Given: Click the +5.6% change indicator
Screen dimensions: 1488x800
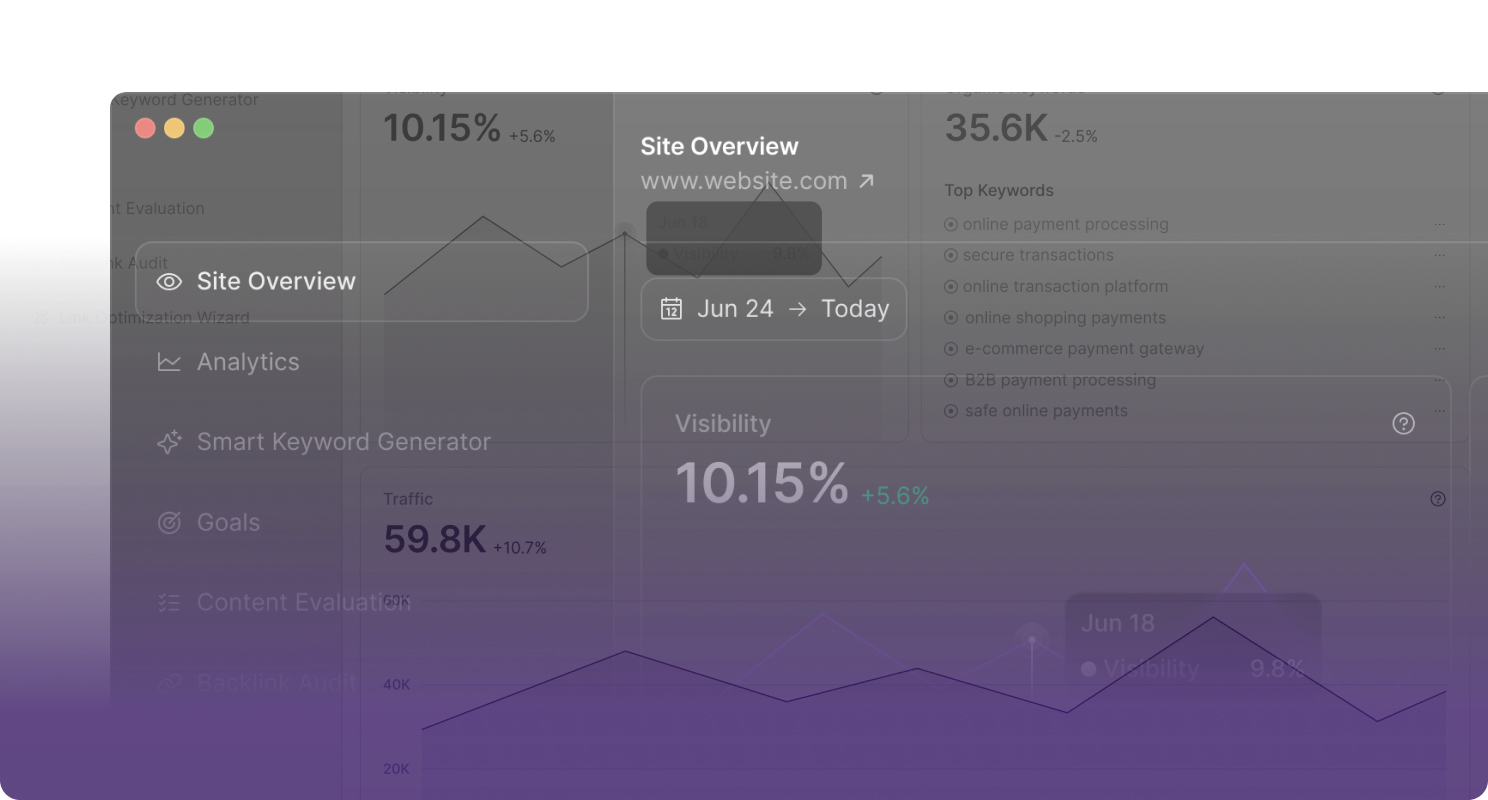Looking at the screenshot, I should pyautogui.click(x=895, y=493).
